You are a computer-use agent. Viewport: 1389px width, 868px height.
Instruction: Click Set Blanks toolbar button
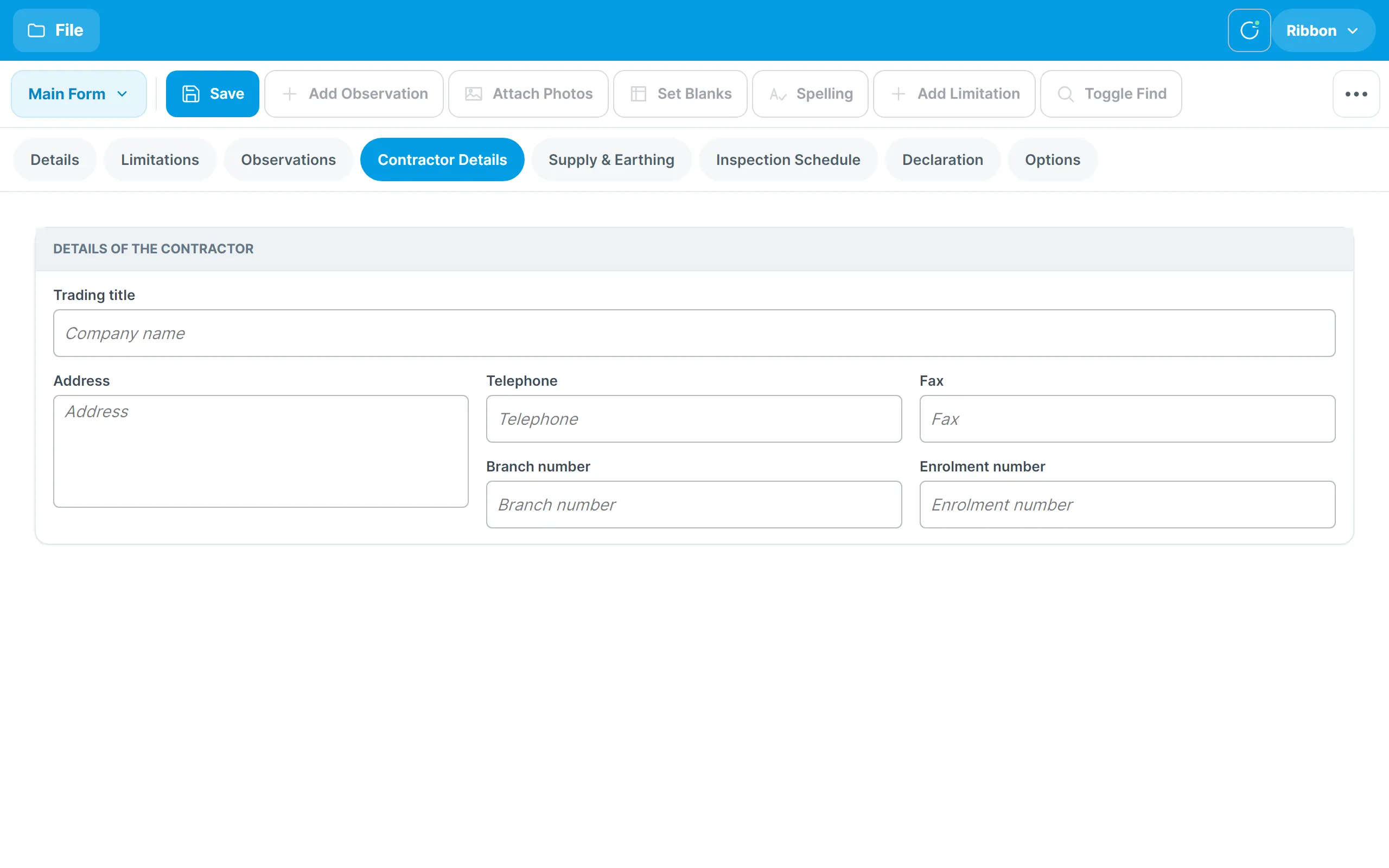(x=680, y=93)
